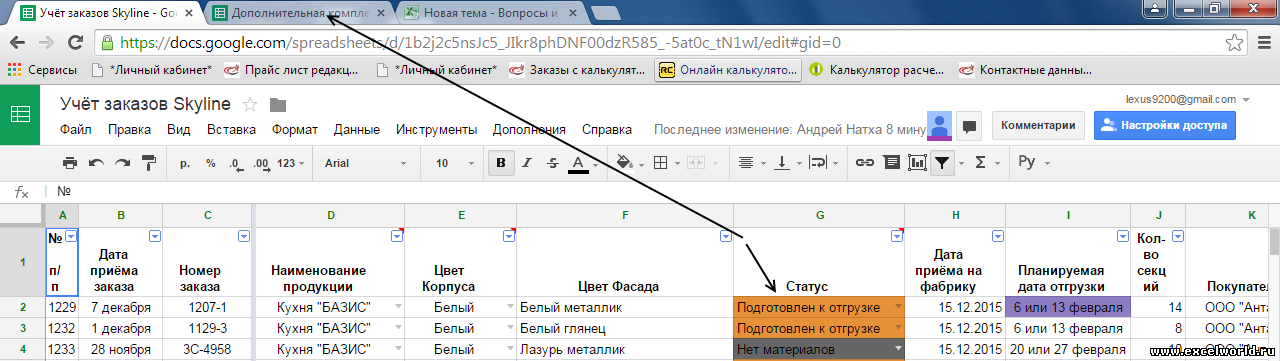This screenshot has height=361, width=1280.
Task: Star the Учёт заказов Skyline document
Action: click(x=251, y=105)
